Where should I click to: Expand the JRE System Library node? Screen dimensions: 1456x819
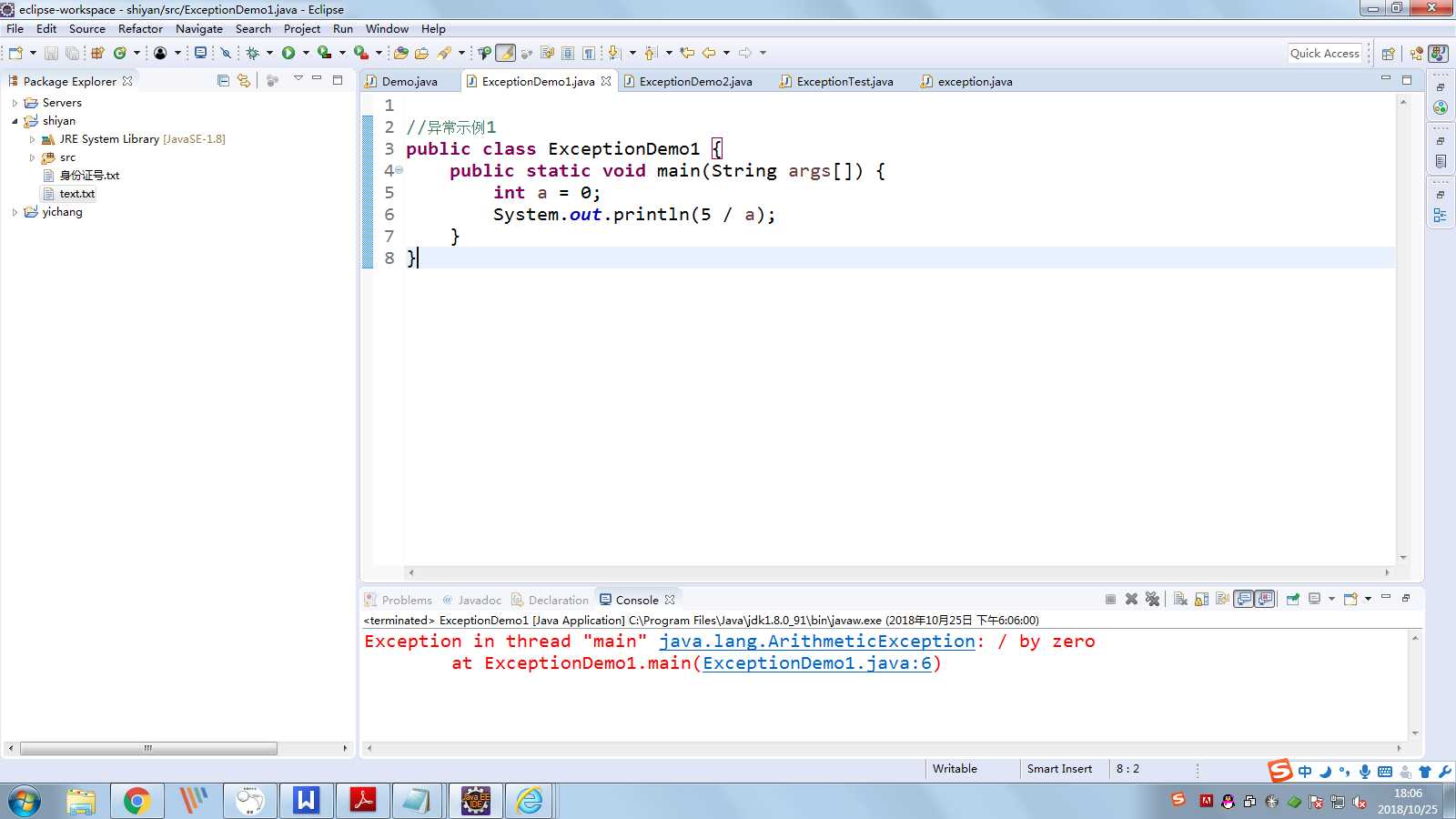[33, 139]
